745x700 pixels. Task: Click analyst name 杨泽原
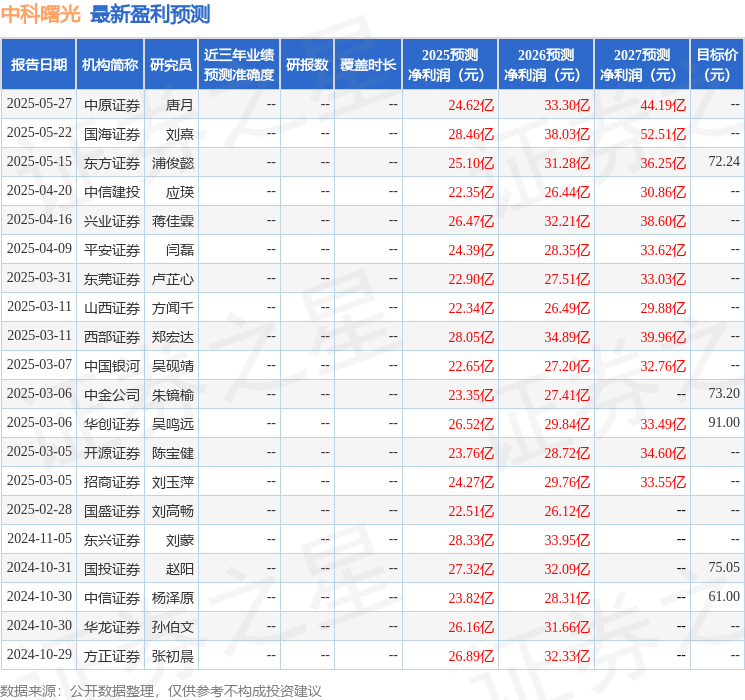click(173, 598)
